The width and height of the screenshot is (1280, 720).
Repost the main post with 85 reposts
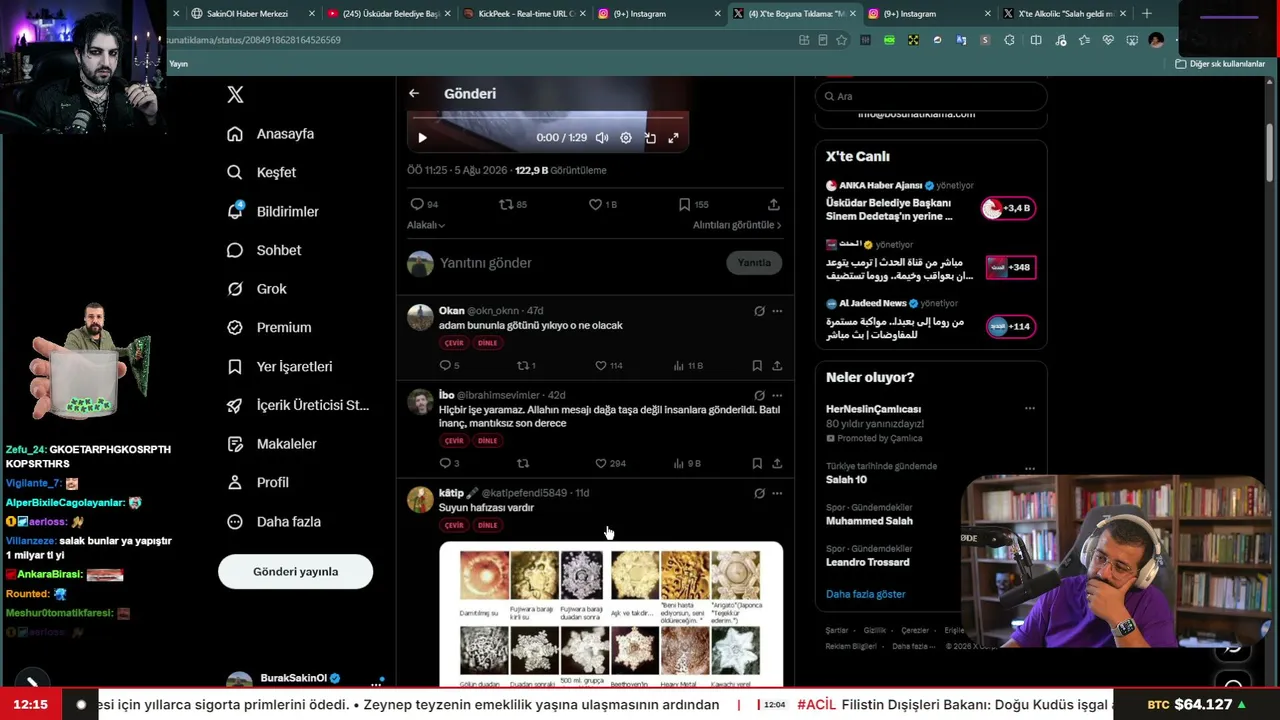point(513,204)
